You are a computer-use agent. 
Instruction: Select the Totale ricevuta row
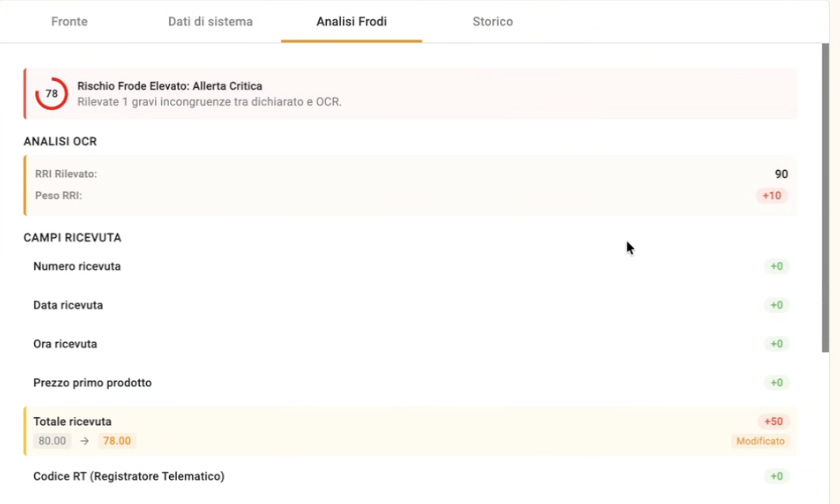click(400, 422)
